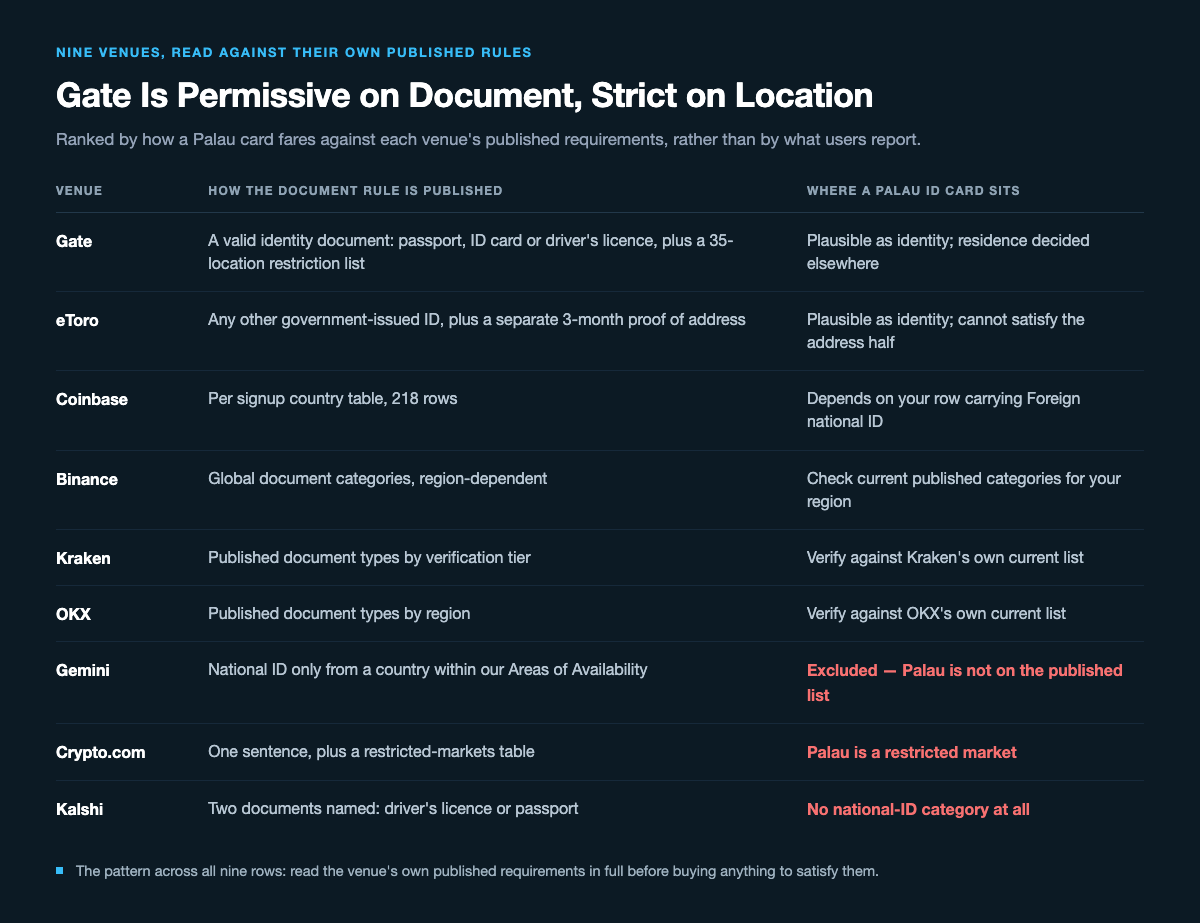1200x923 pixels.
Task: Click 'Global document categories, region-dependent'
Action: [377, 478]
